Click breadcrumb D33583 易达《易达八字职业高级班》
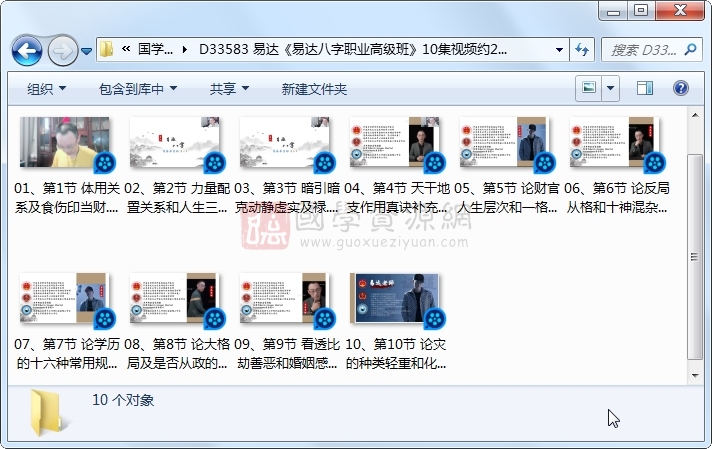The width and height of the screenshot is (712, 449). coord(353,49)
